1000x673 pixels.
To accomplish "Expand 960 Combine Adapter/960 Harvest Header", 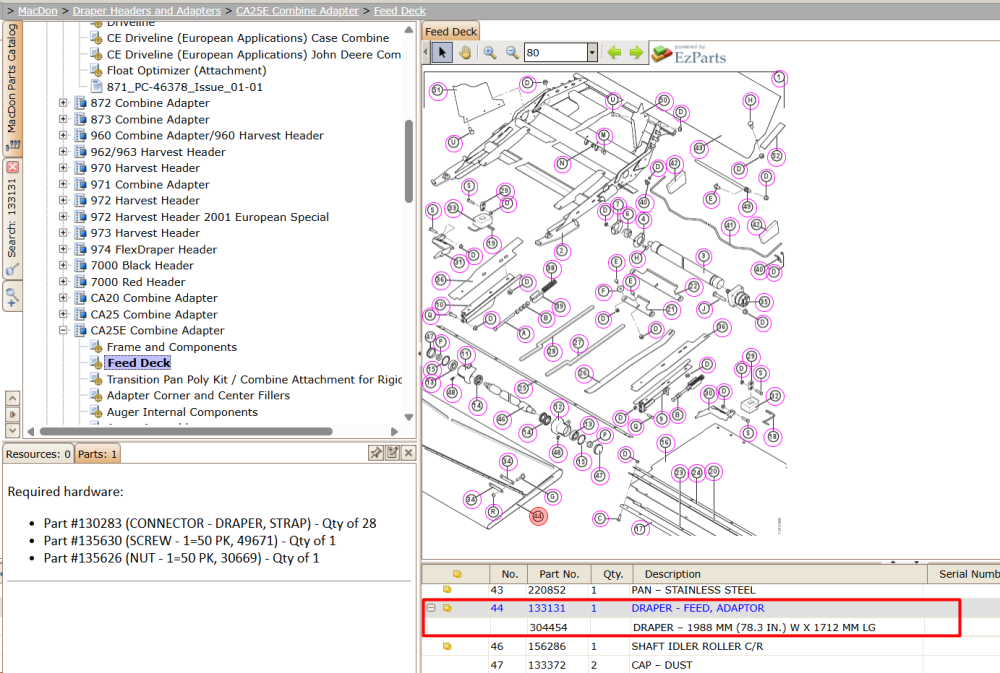I will click(x=63, y=135).
